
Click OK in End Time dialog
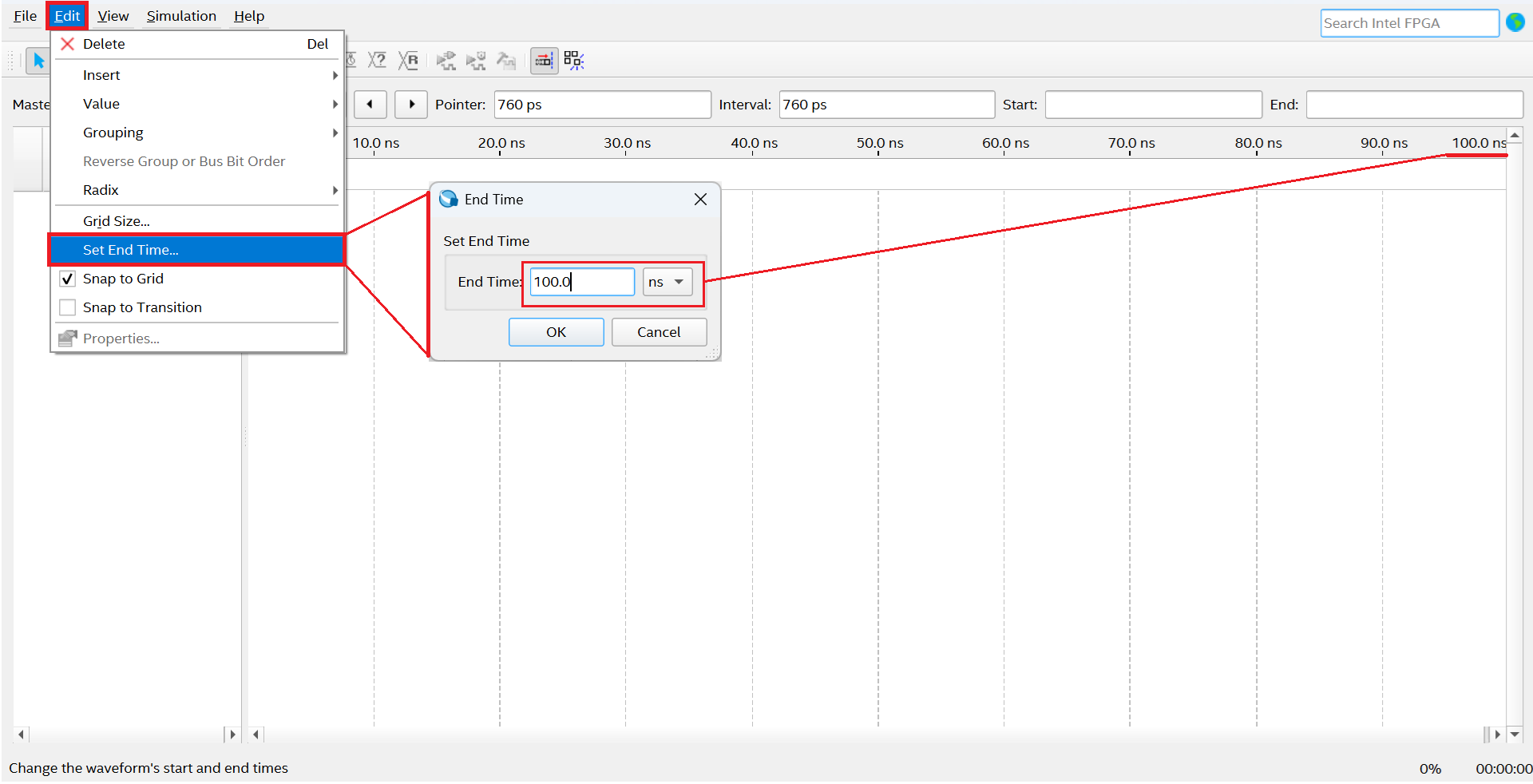click(x=557, y=332)
